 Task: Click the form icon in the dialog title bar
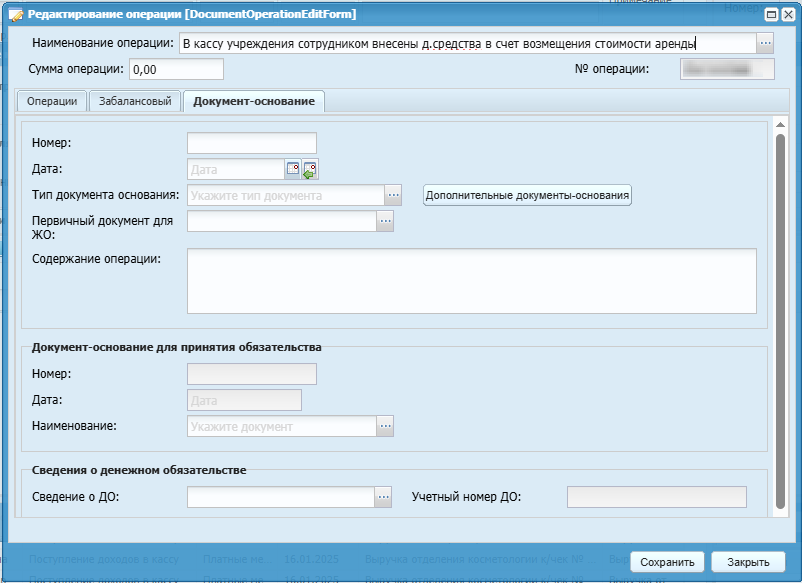point(15,14)
